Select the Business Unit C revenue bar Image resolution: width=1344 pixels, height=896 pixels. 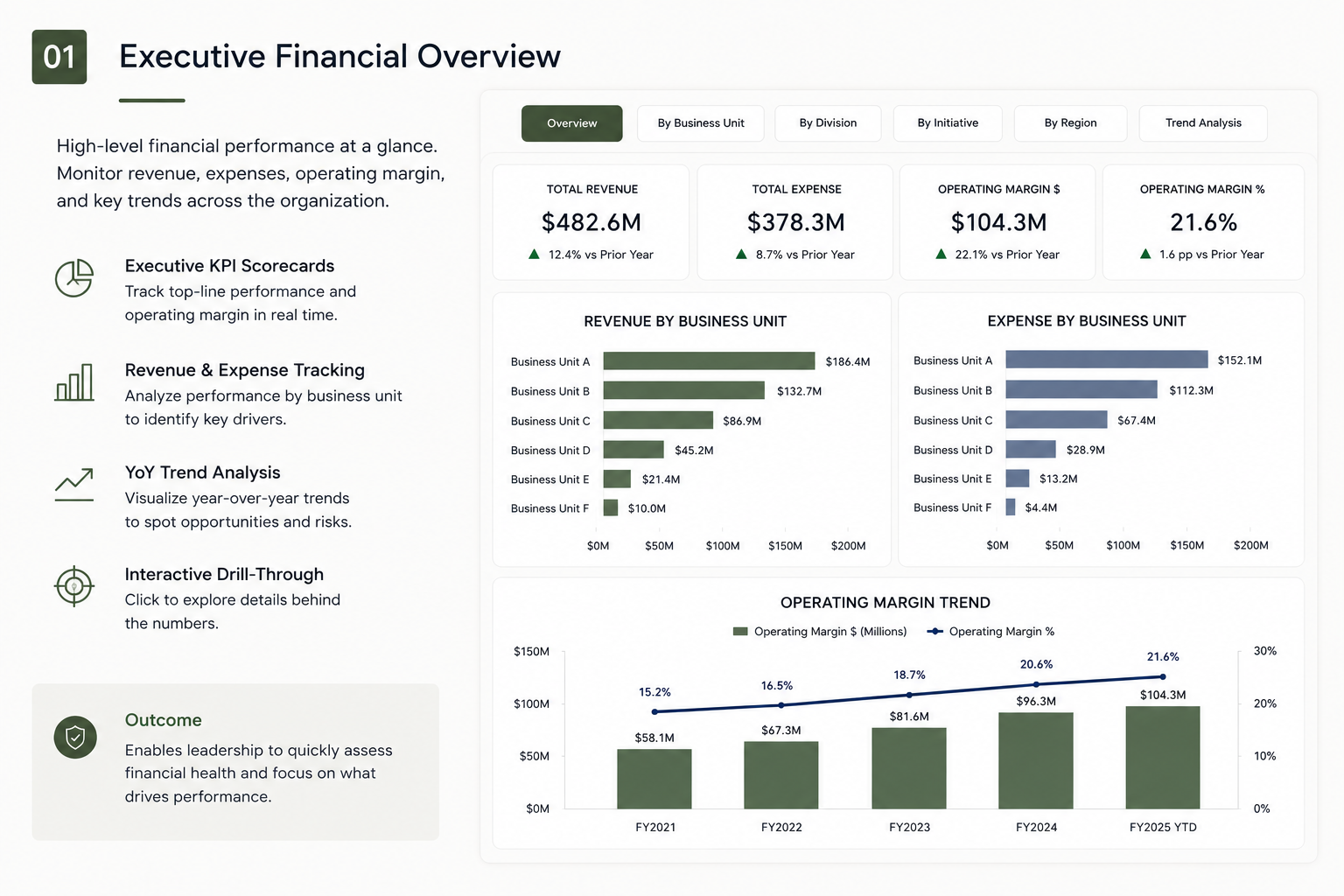(658, 421)
